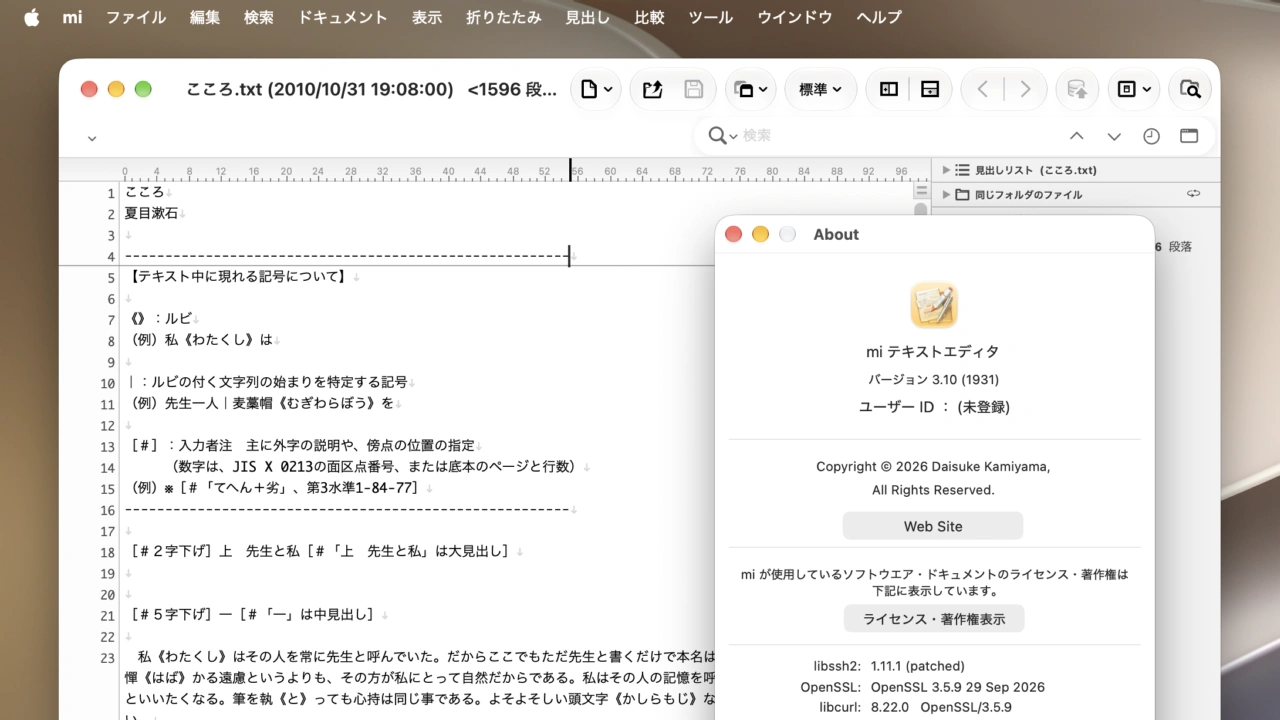Image resolution: width=1280 pixels, height=720 pixels.
Task: Open the ファイル menu
Action: [x=136, y=17]
